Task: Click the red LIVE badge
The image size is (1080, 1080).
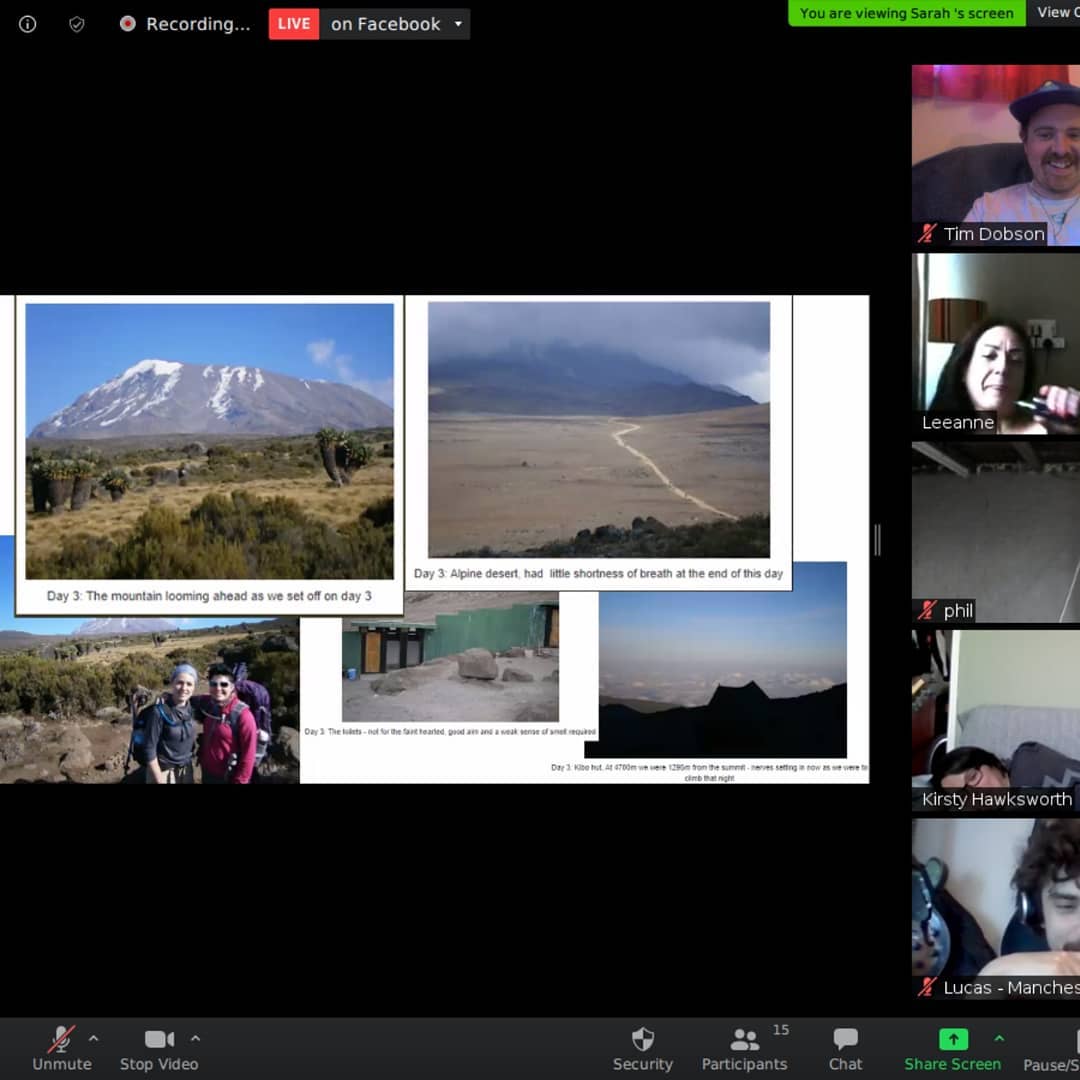Action: pyautogui.click(x=294, y=24)
